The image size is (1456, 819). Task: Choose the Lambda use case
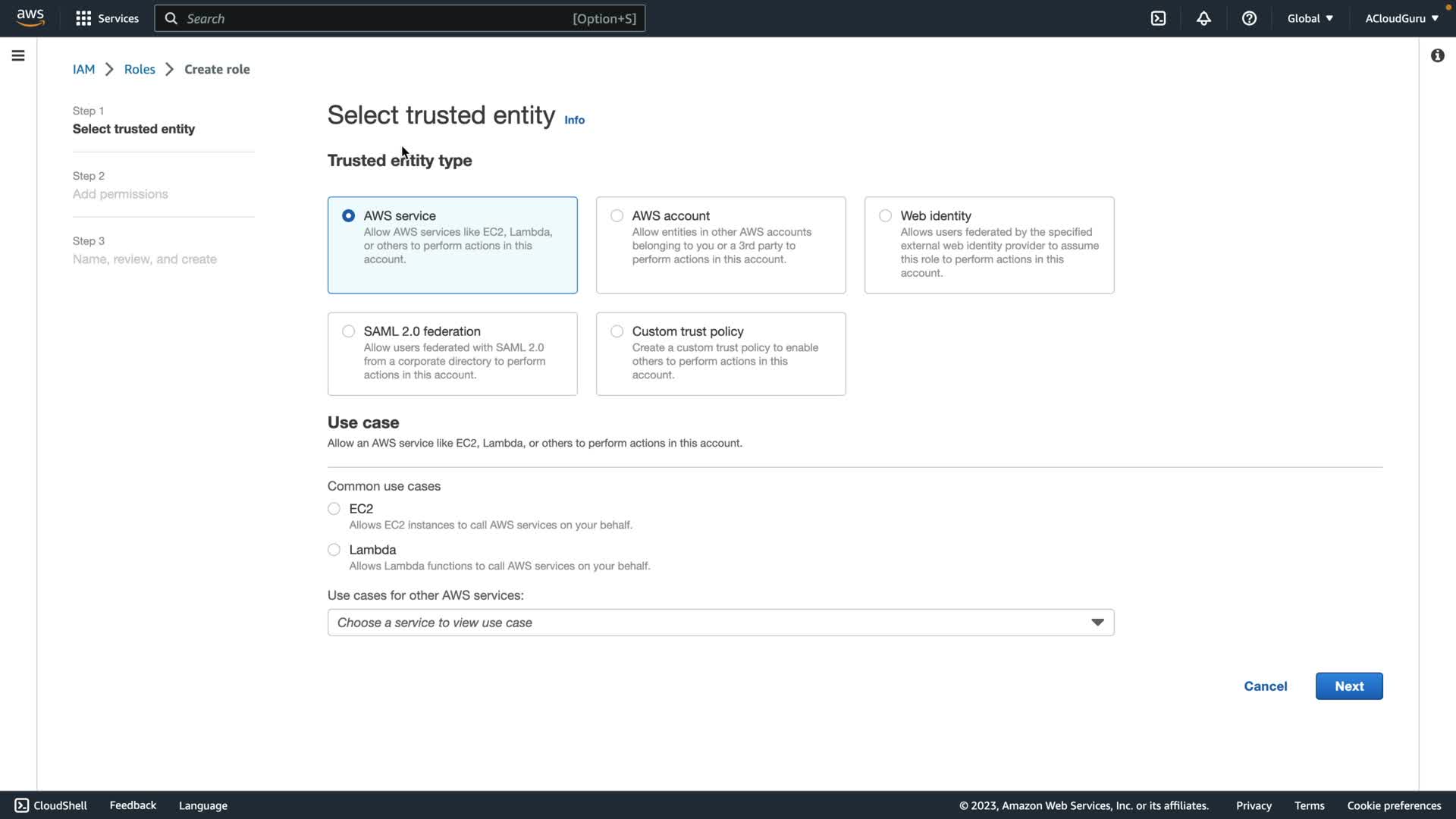tap(334, 550)
